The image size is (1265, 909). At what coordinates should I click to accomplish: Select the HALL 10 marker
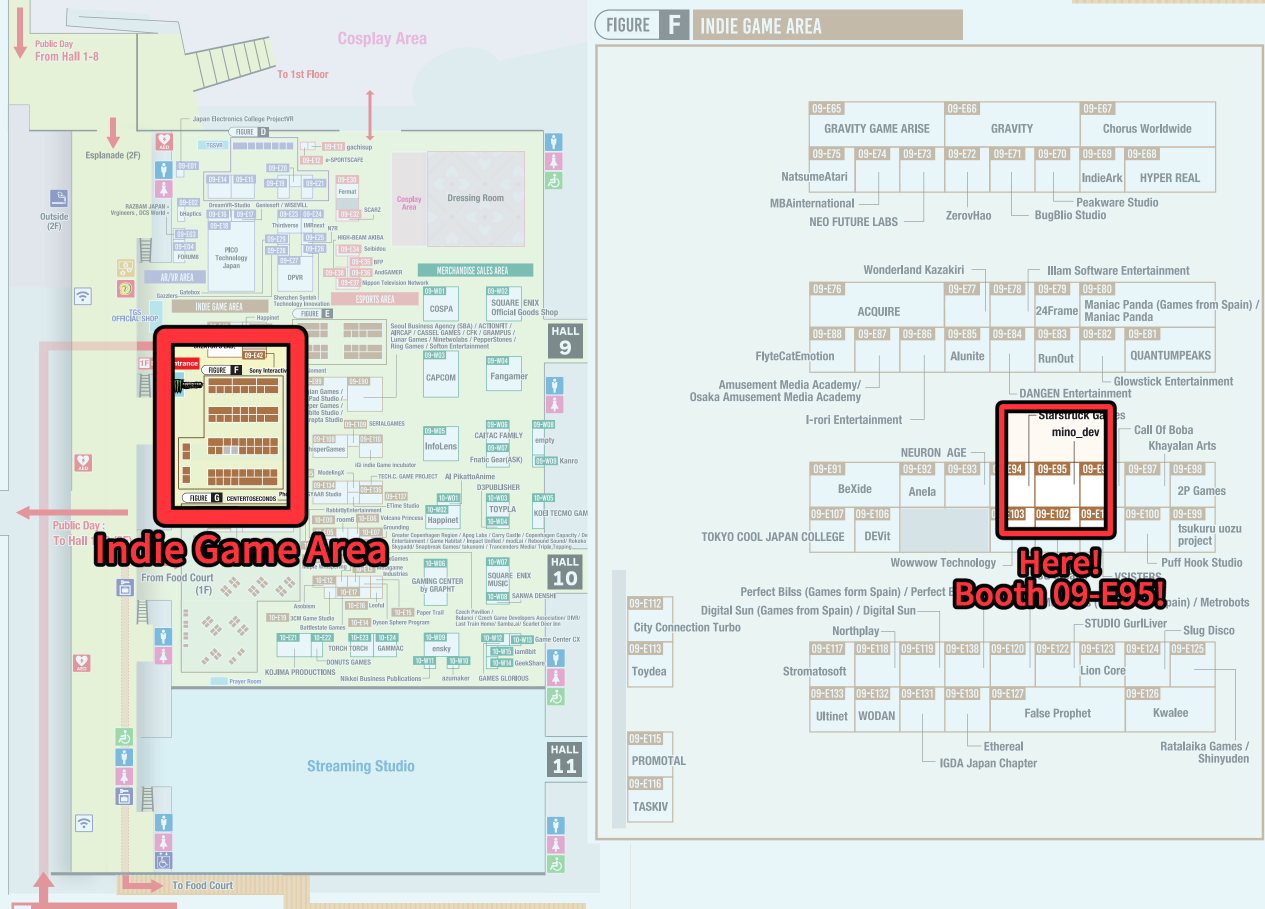click(565, 572)
